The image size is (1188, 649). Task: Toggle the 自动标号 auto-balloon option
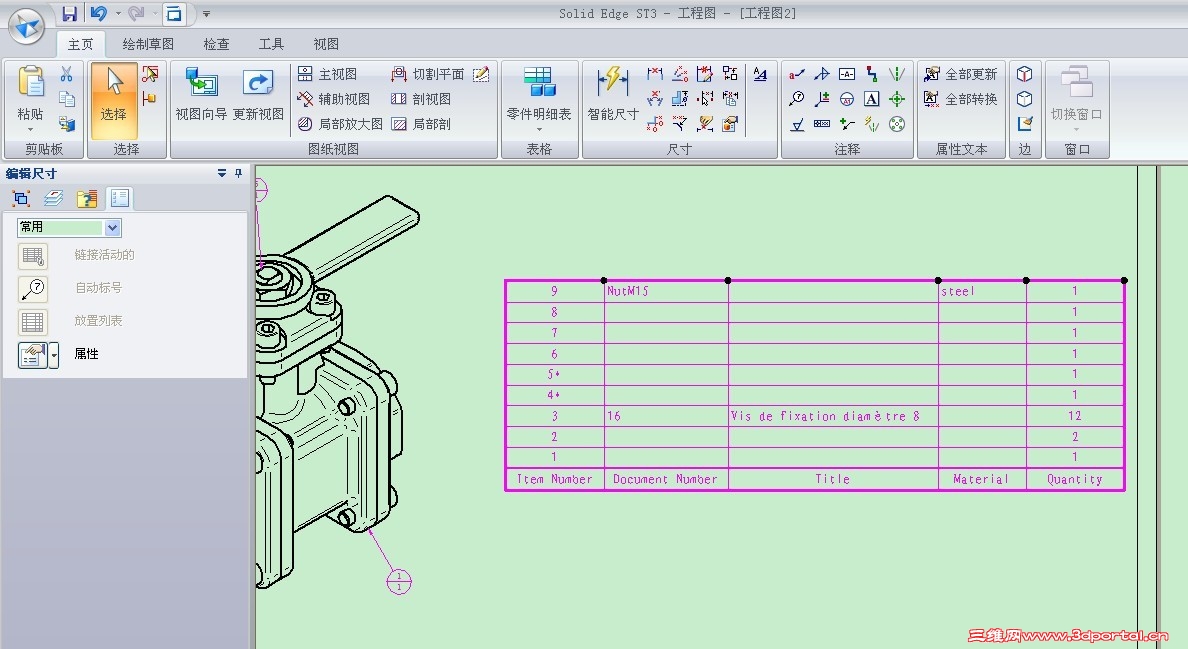click(x=33, y=289)
